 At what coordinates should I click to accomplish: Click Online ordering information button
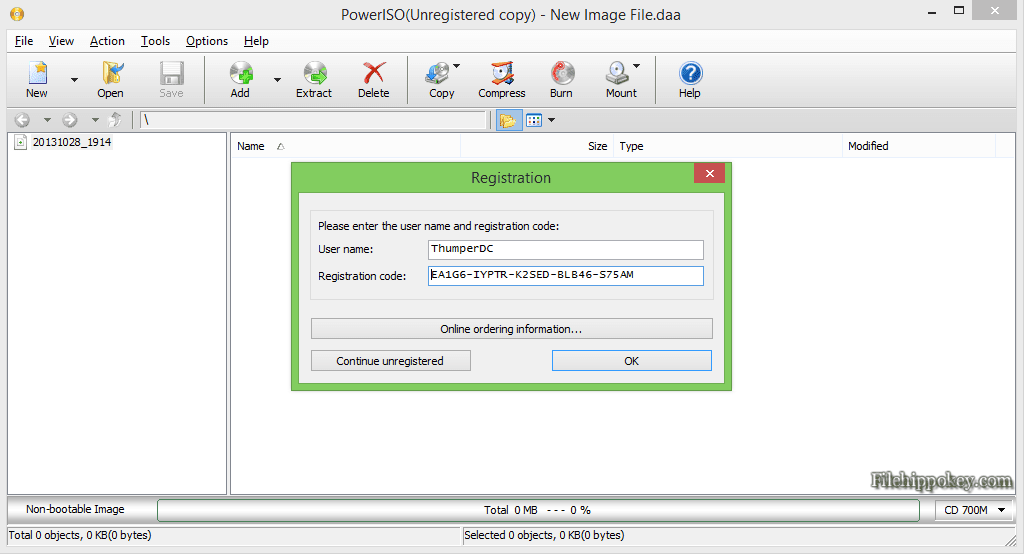click(x=511, y=329)
